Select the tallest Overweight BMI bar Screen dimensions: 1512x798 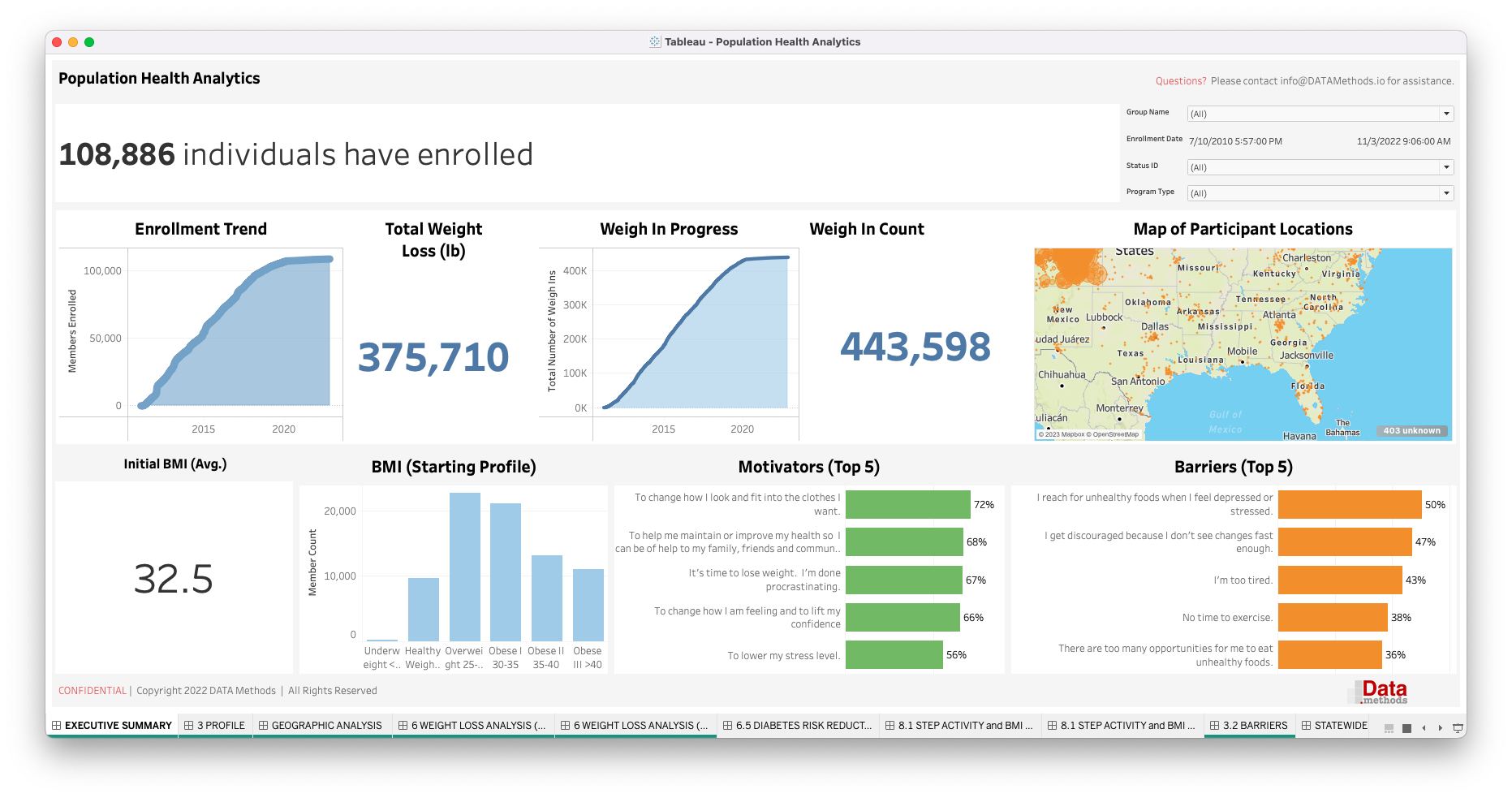tap(465, 567)
